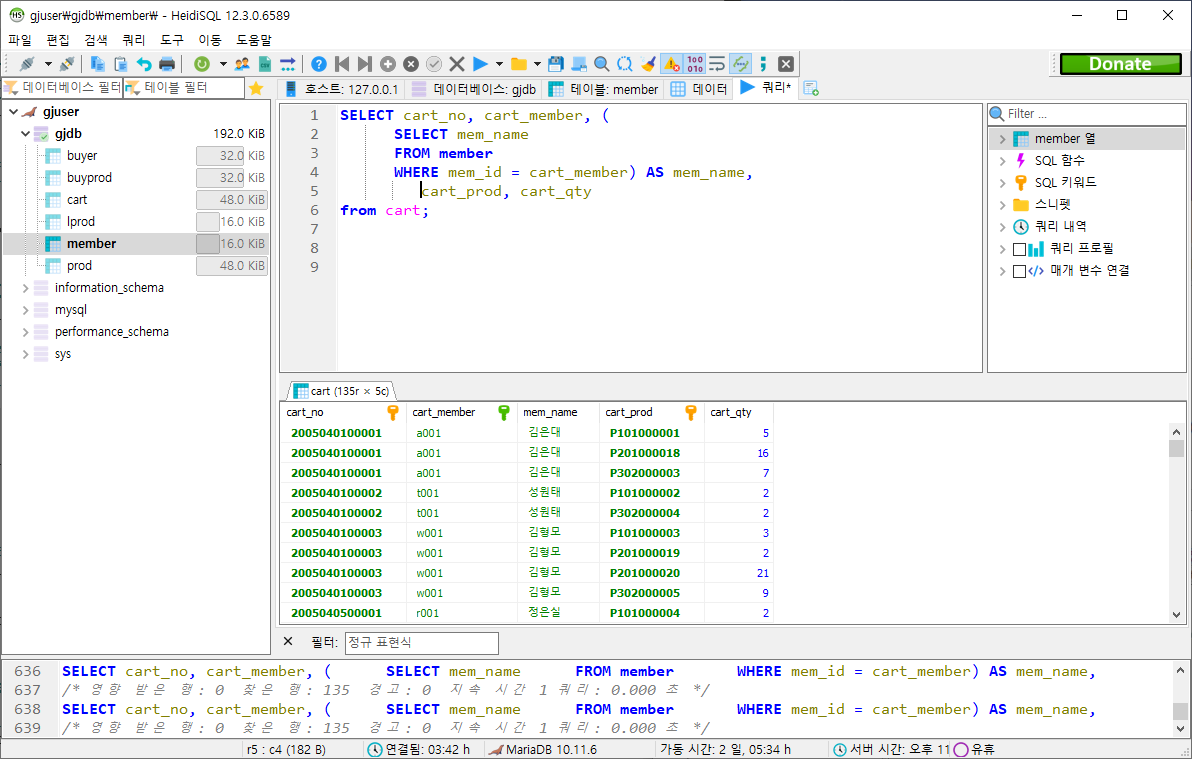This screenshot has height=759, width=1192.
Task: Tick the 쿼리 프로필 checkbox
Action: click(x=1019, y=249)
